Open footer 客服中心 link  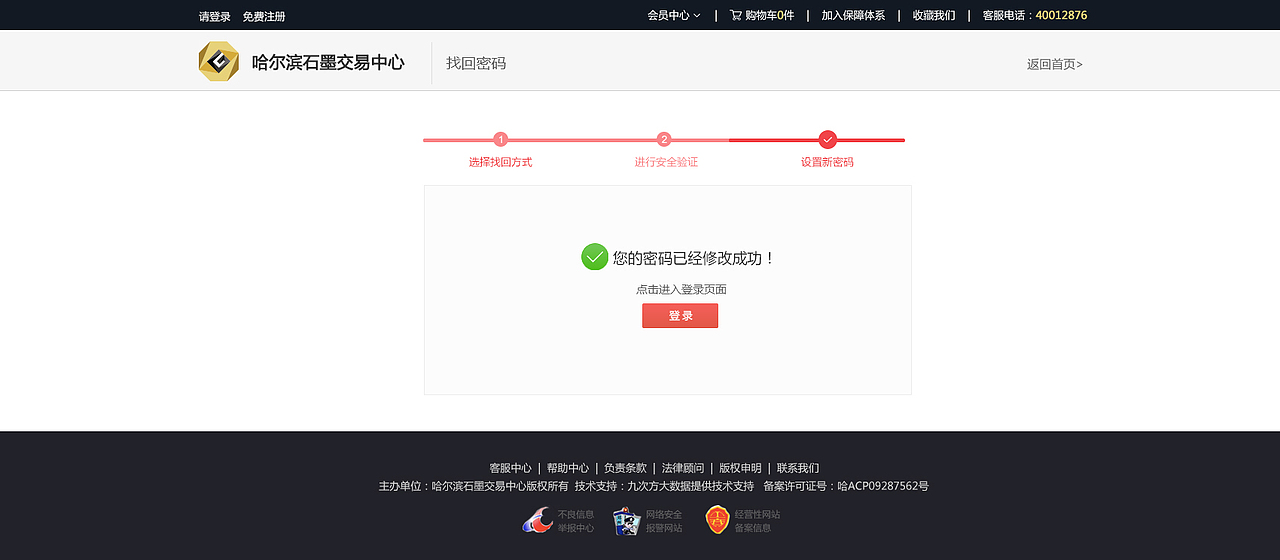pos(510,468)
